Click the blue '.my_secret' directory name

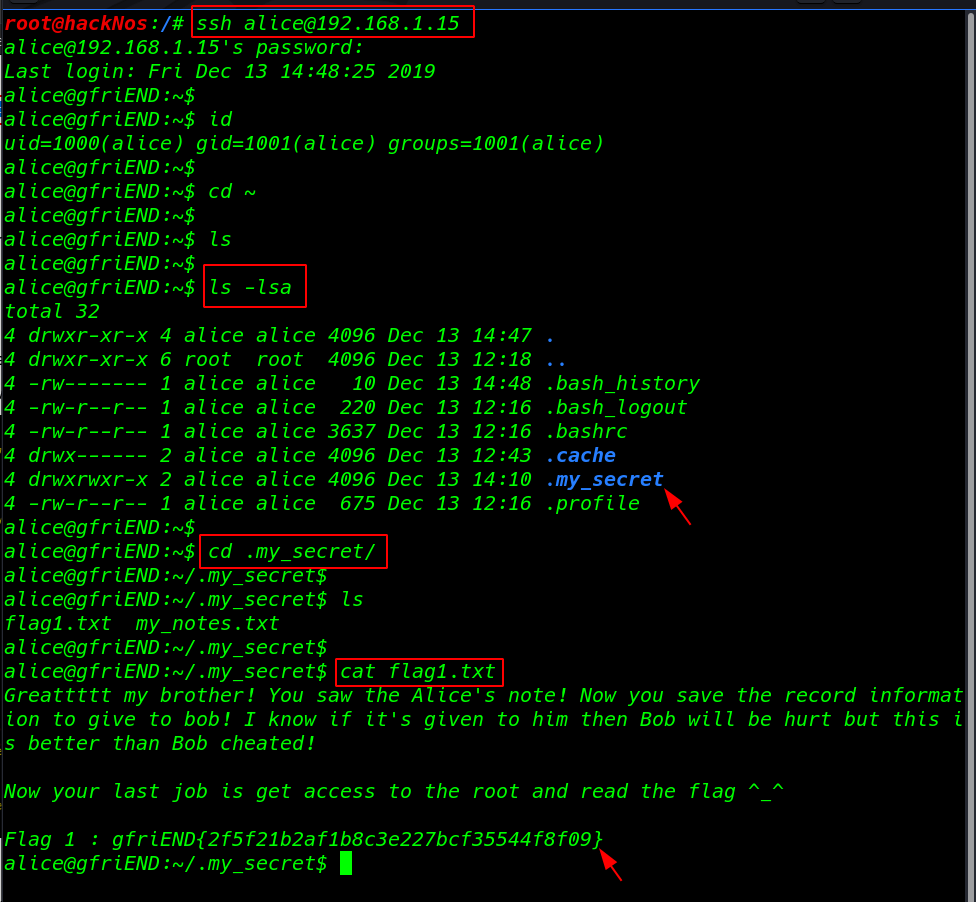604,479
